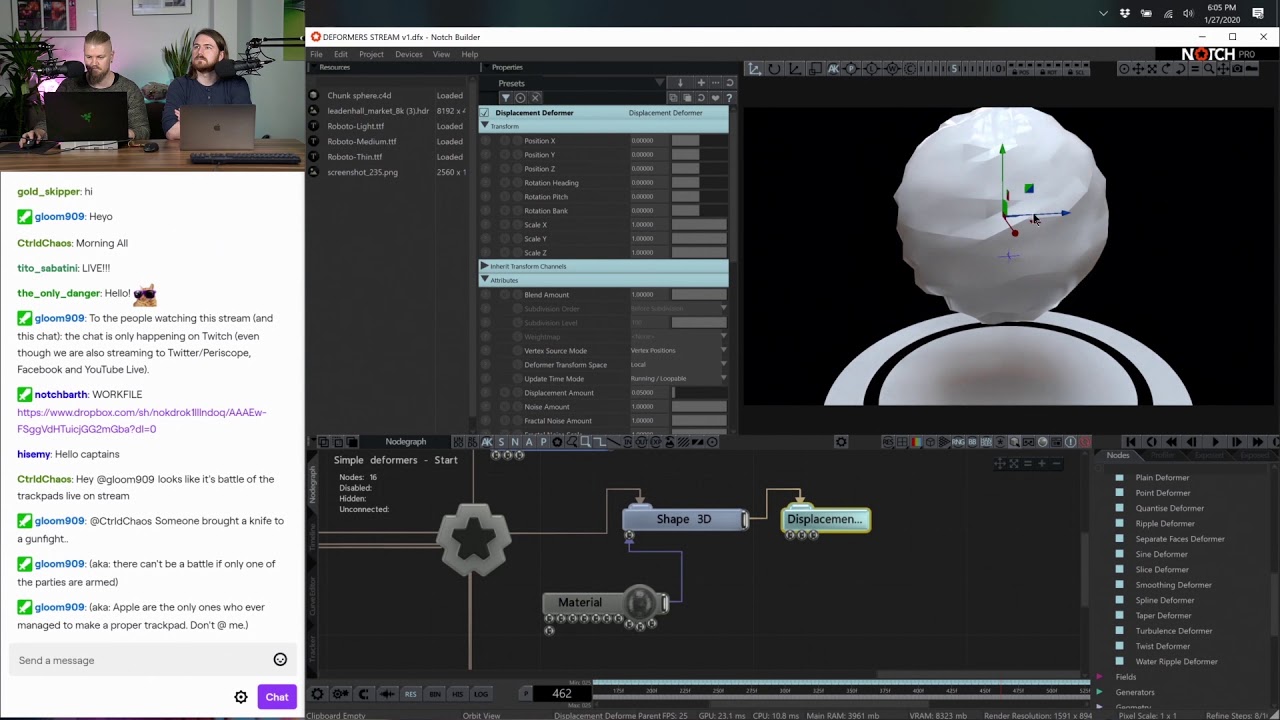Screen dimensions: 1280x720
Task: Click the presets filter funnel icon
Action: [x=505, y=98]
